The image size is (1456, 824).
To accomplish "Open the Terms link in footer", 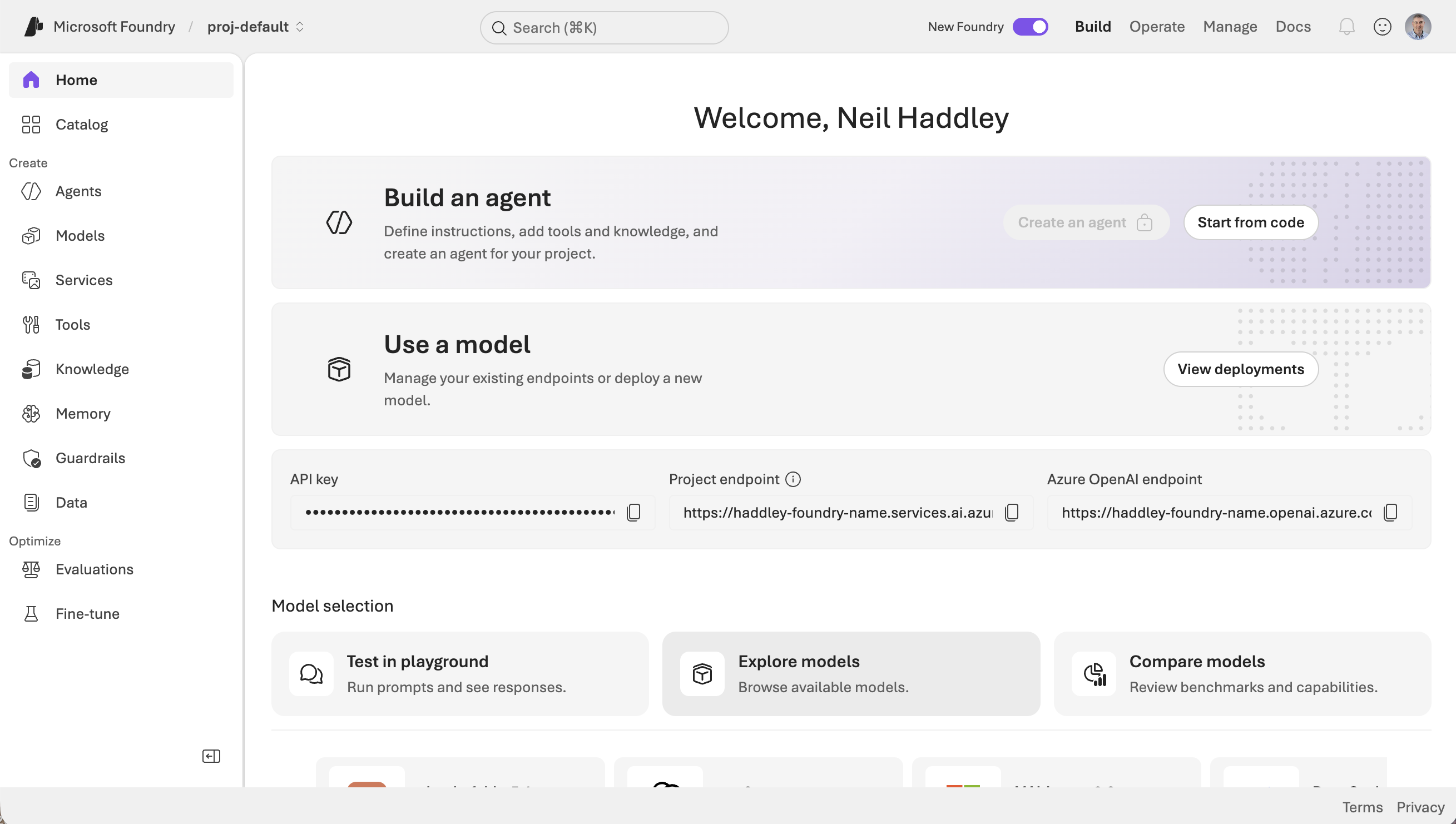I will point(1362,807).
